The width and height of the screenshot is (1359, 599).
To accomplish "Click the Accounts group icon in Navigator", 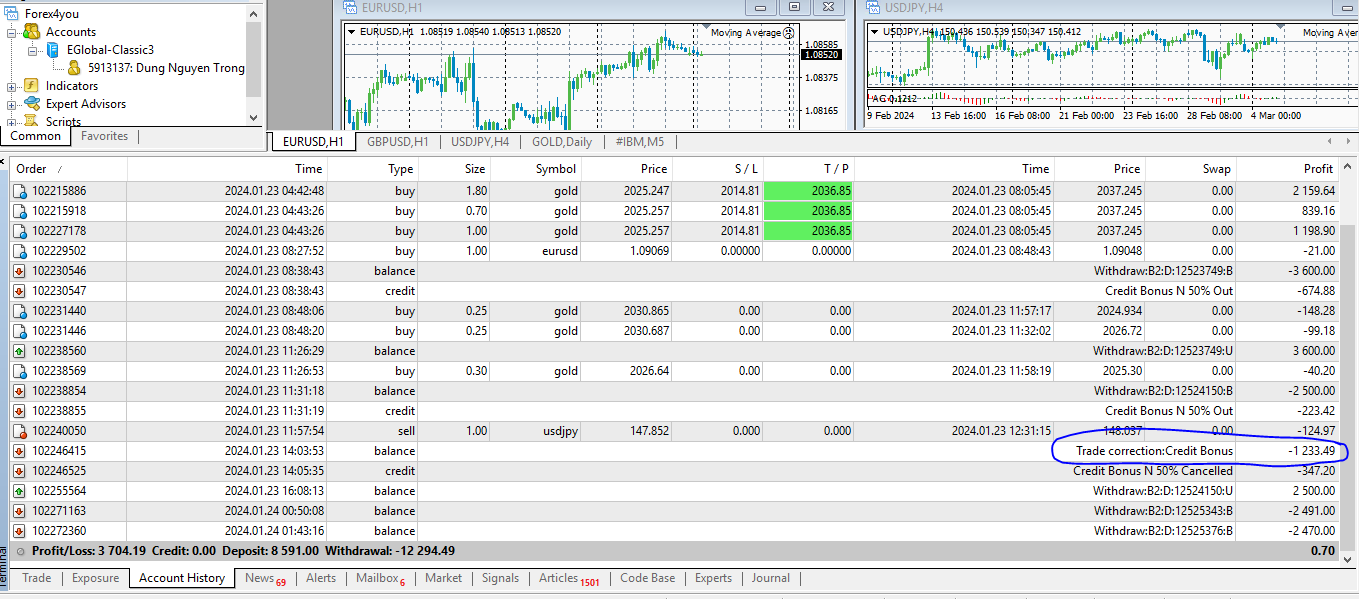I will [x=32, y=32].
